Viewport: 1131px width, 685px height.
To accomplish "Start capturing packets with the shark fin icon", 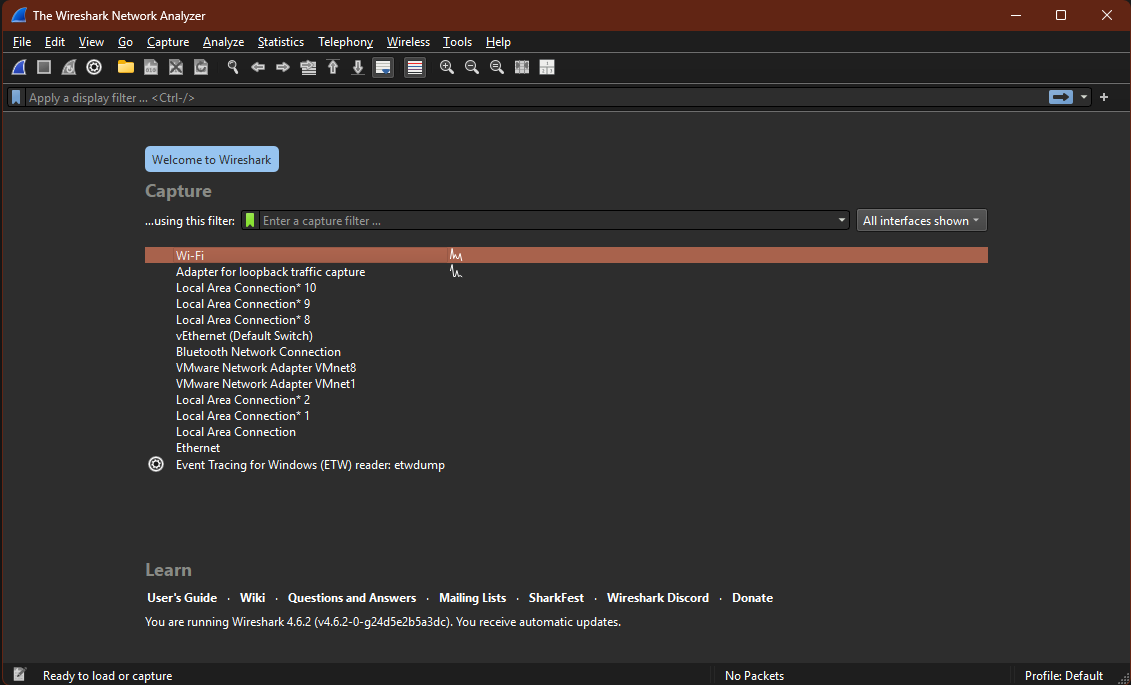I will [x=19, y=67].
